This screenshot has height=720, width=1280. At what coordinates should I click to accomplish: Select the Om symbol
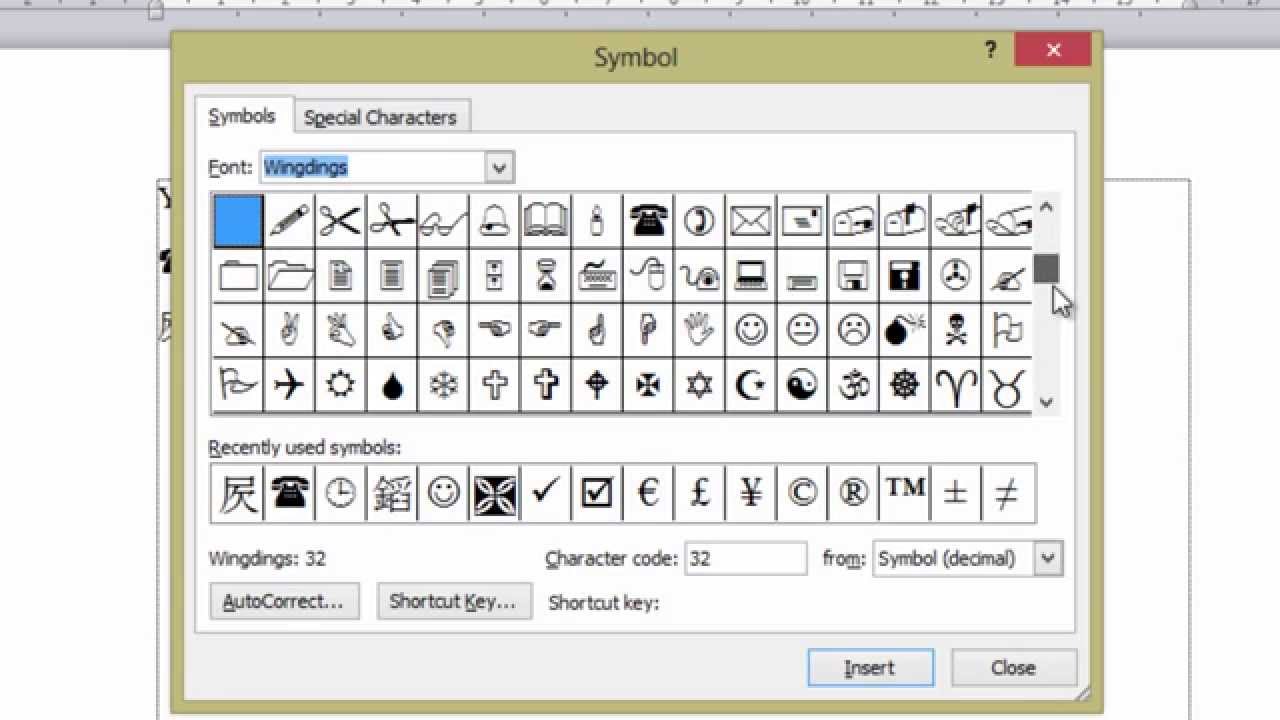[853, 385]
